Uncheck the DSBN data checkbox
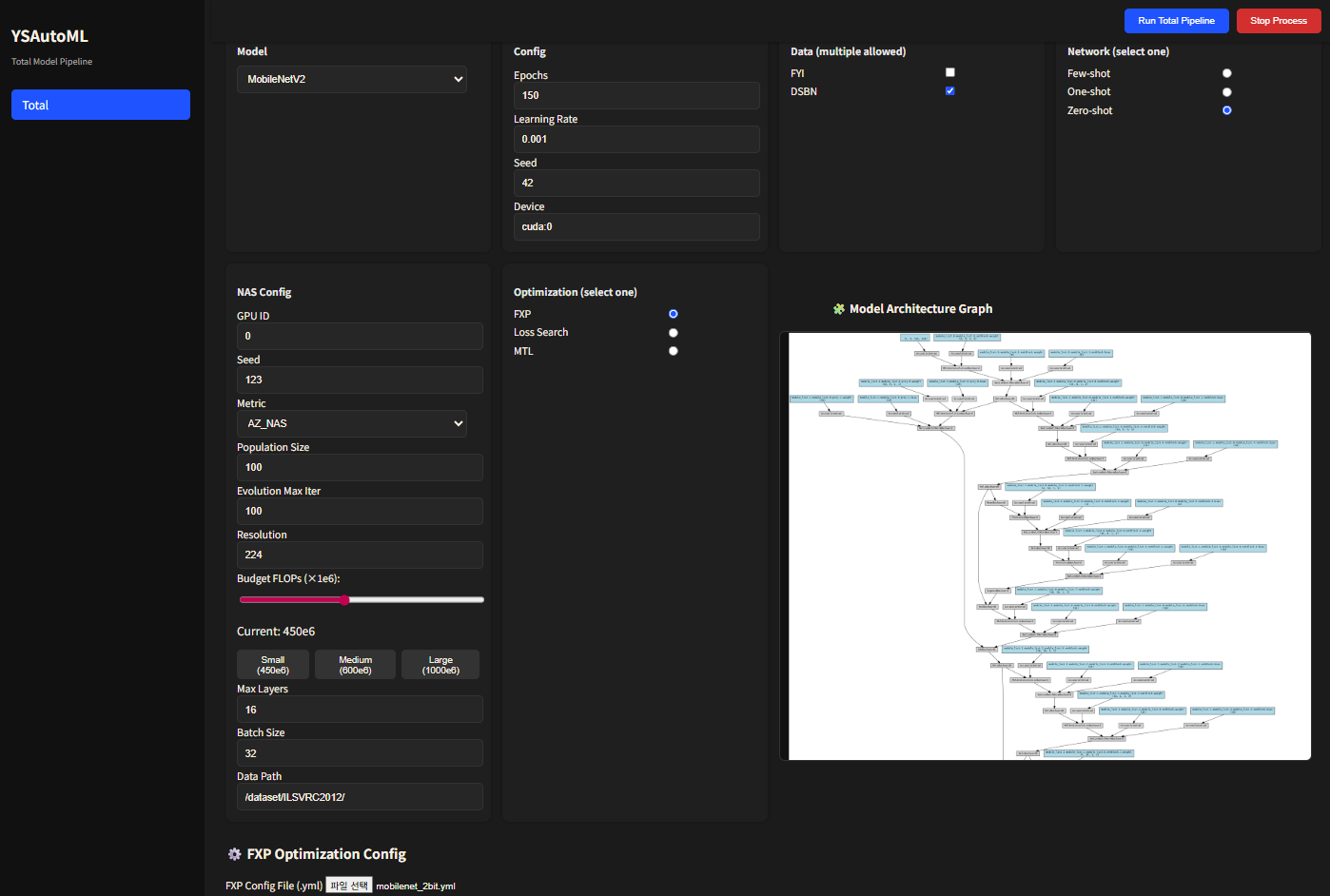This screenshot has height=896, width=1330. click(949, 91)
